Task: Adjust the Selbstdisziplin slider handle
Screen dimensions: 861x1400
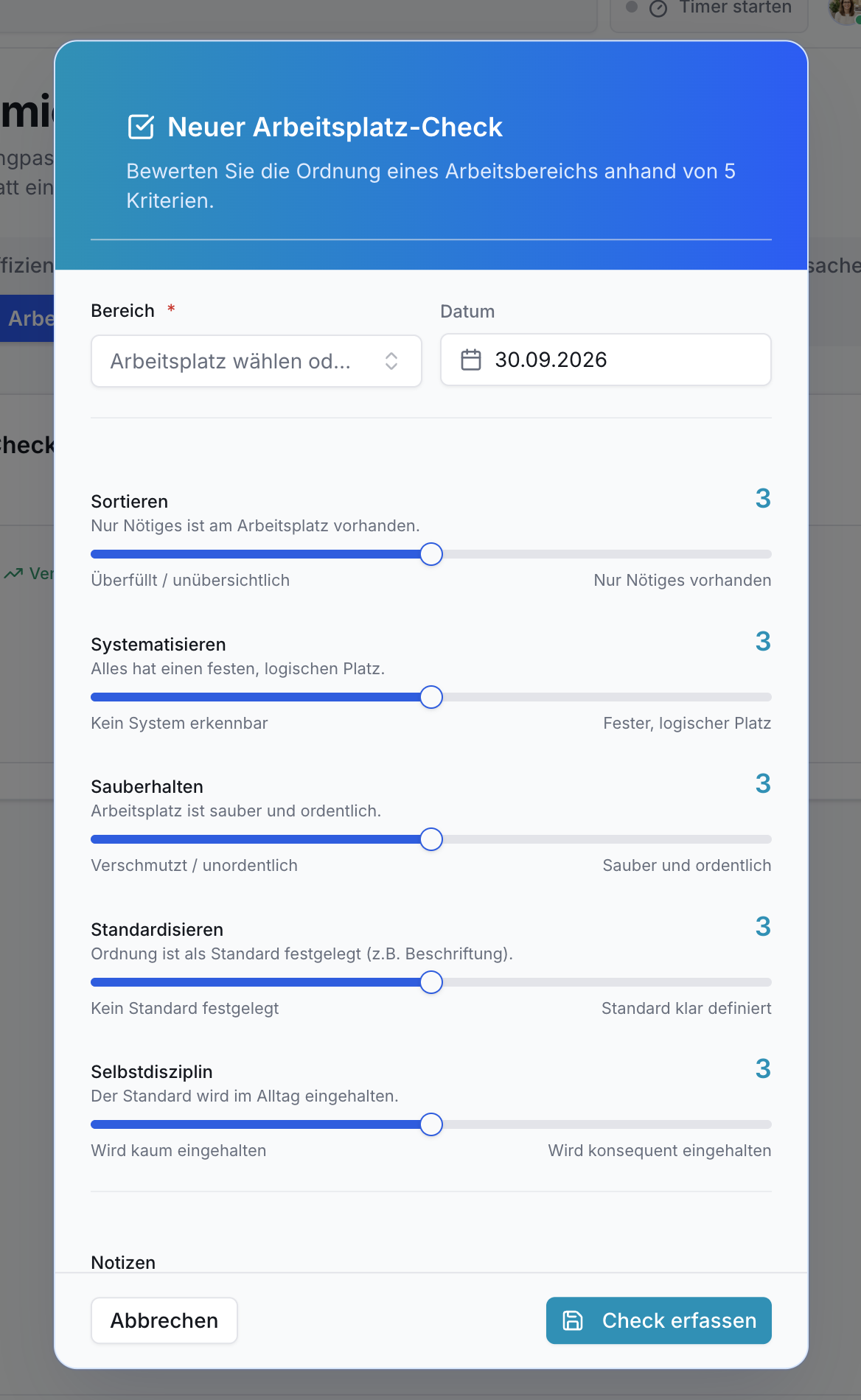Action: (431, 1124)
